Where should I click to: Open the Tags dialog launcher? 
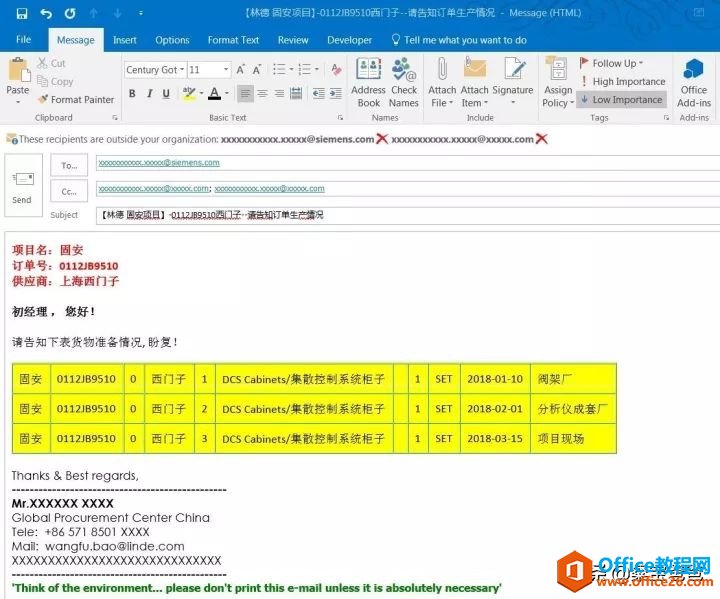pos(666,118)
